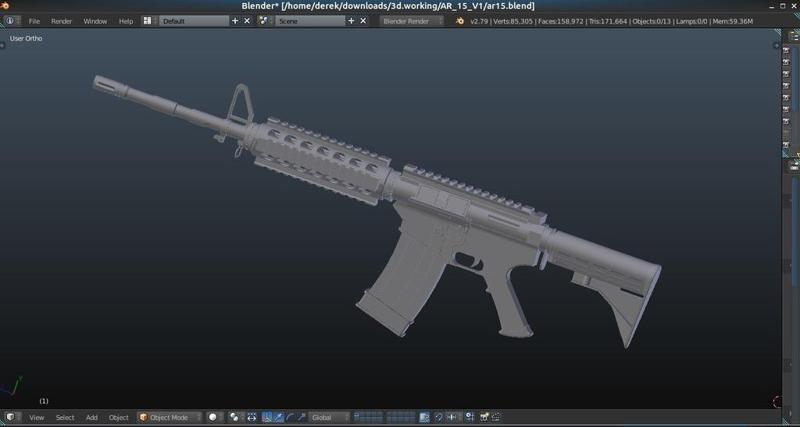Screen dimensions: 800x427
Task: Click the OpenGL render animation icon
Action: coord(495,417)
